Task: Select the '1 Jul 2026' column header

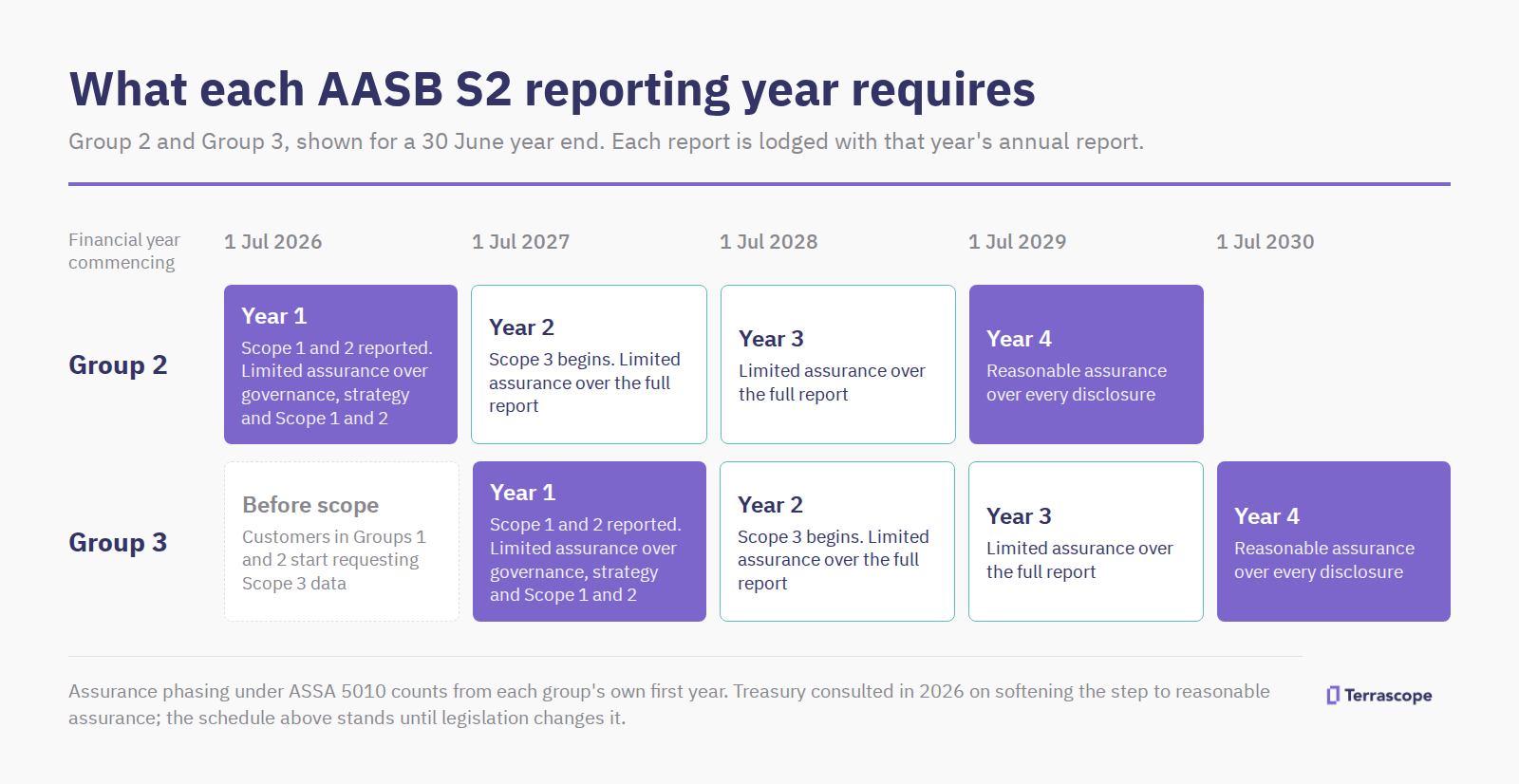Action: 273,242
